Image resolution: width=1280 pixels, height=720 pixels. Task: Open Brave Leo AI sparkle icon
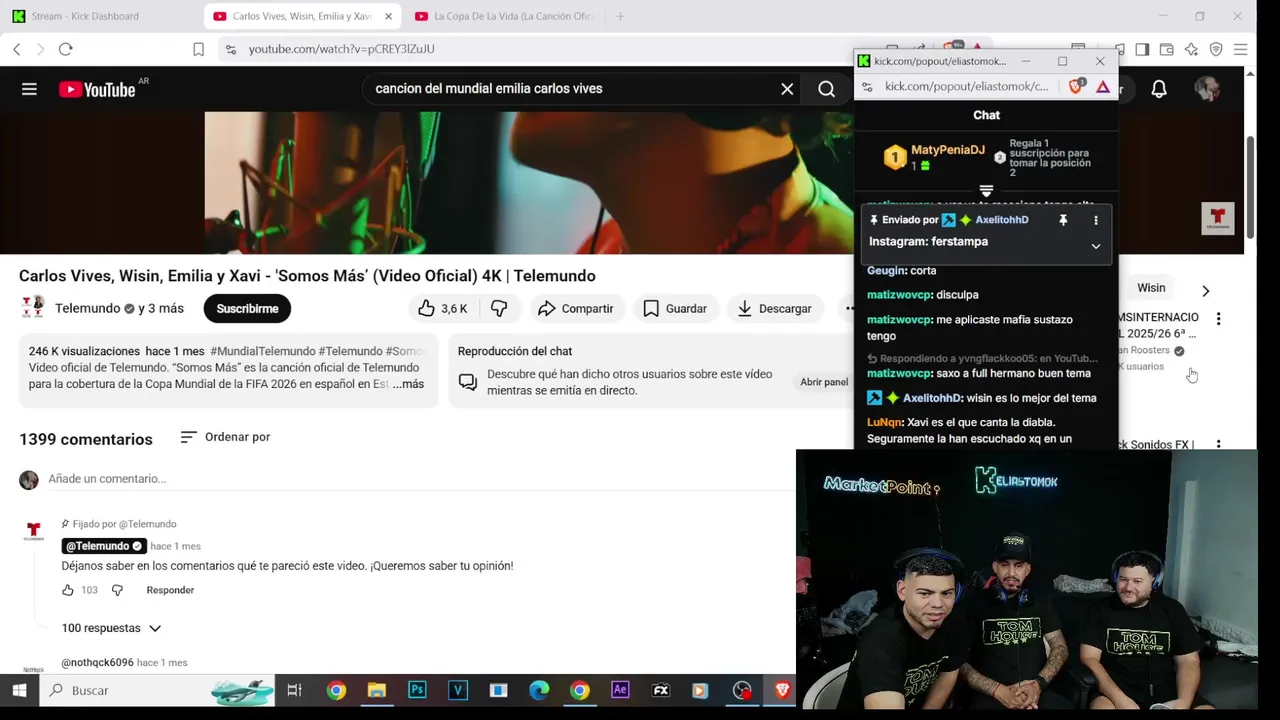click(x=1191, y=49)
